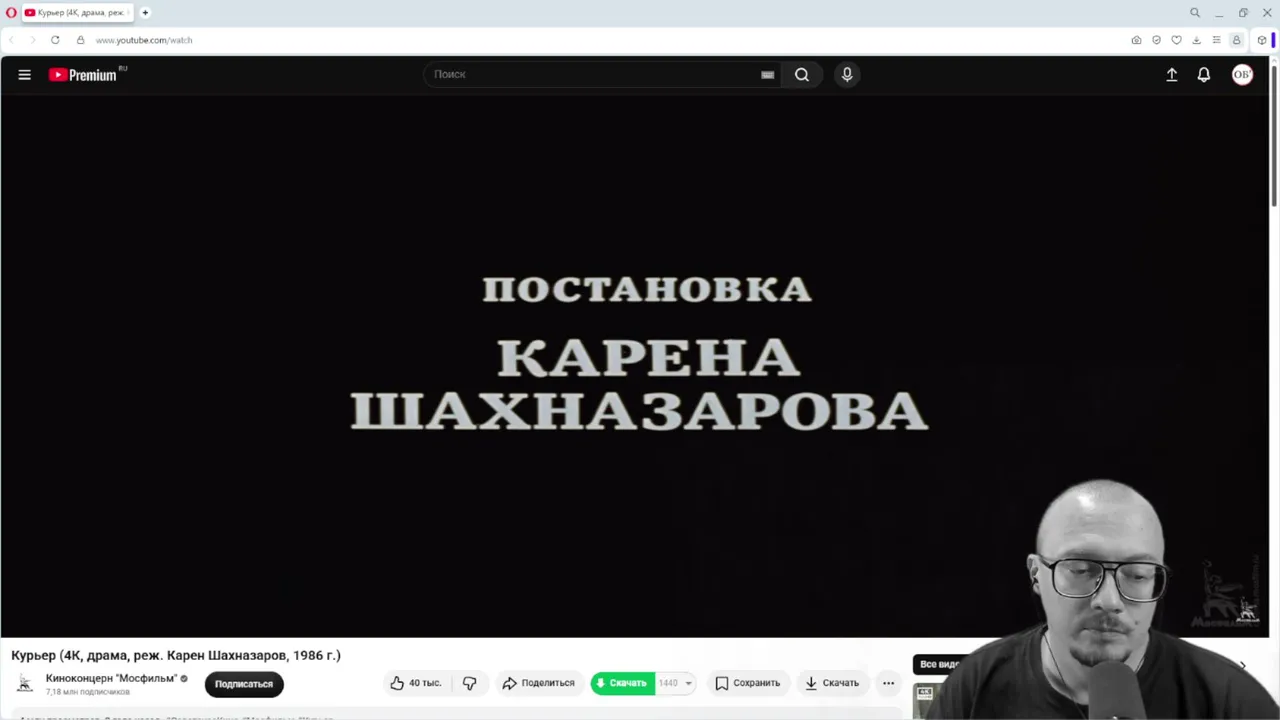Click the green Скачать download button
The height and width of the screenshot is (720, 1280).
coord(622,683)
